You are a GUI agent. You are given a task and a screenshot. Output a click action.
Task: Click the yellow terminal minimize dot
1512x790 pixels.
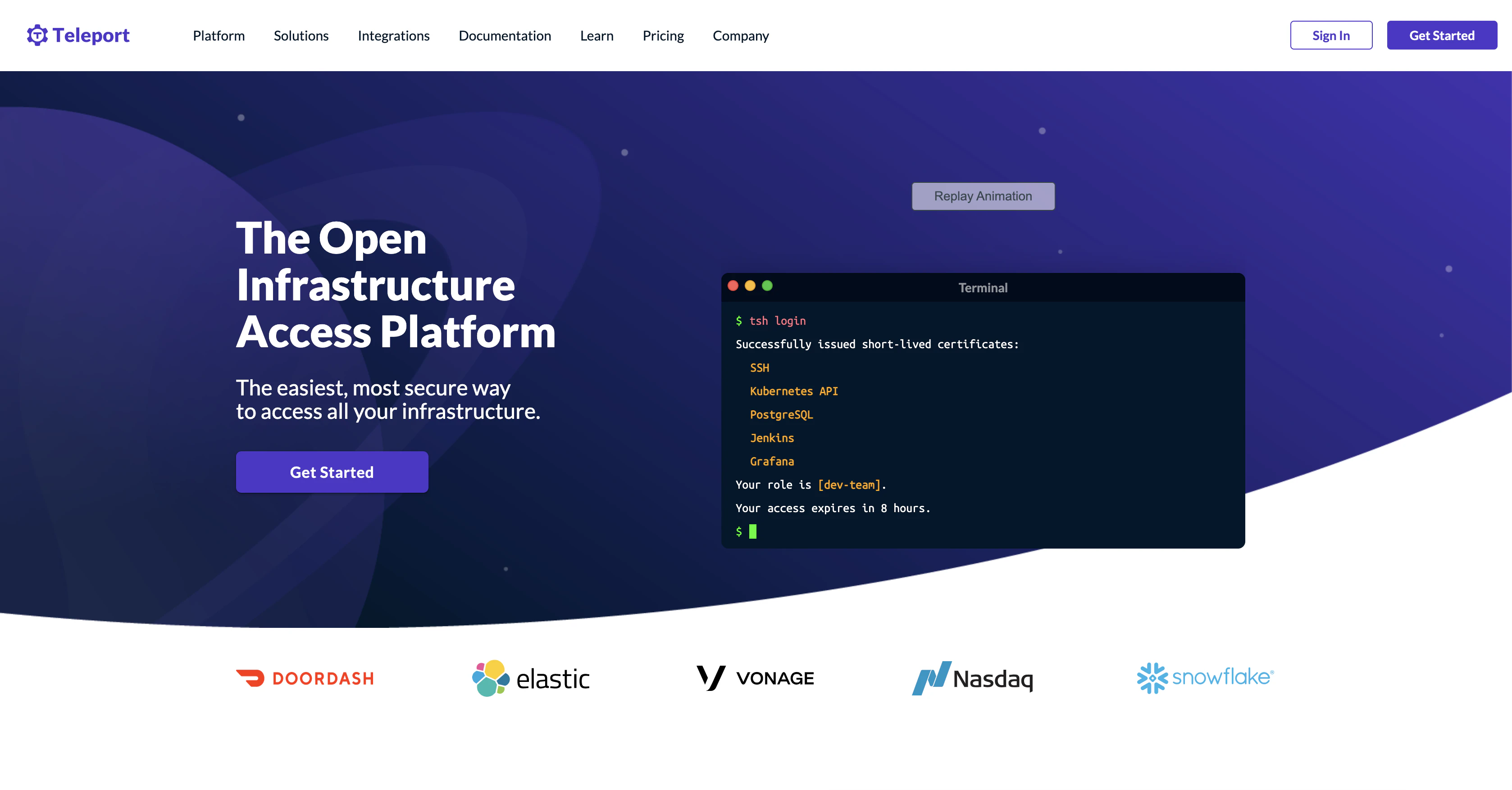(x=750, y=286)
